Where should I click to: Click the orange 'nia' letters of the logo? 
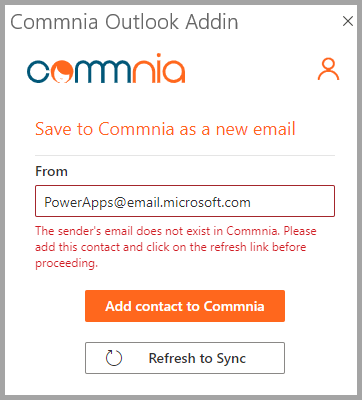(159, 68)
